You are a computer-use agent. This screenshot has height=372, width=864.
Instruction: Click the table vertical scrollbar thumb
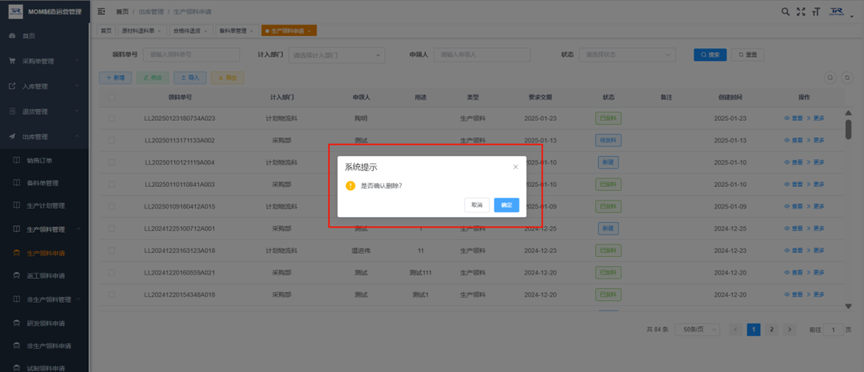849,130
